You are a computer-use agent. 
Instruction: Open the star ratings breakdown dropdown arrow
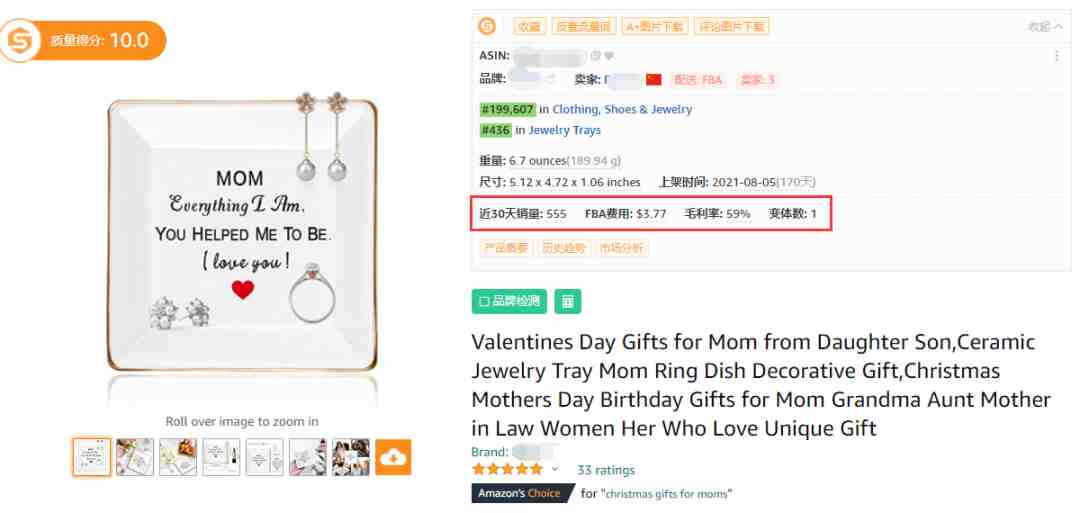pos(554,470)
